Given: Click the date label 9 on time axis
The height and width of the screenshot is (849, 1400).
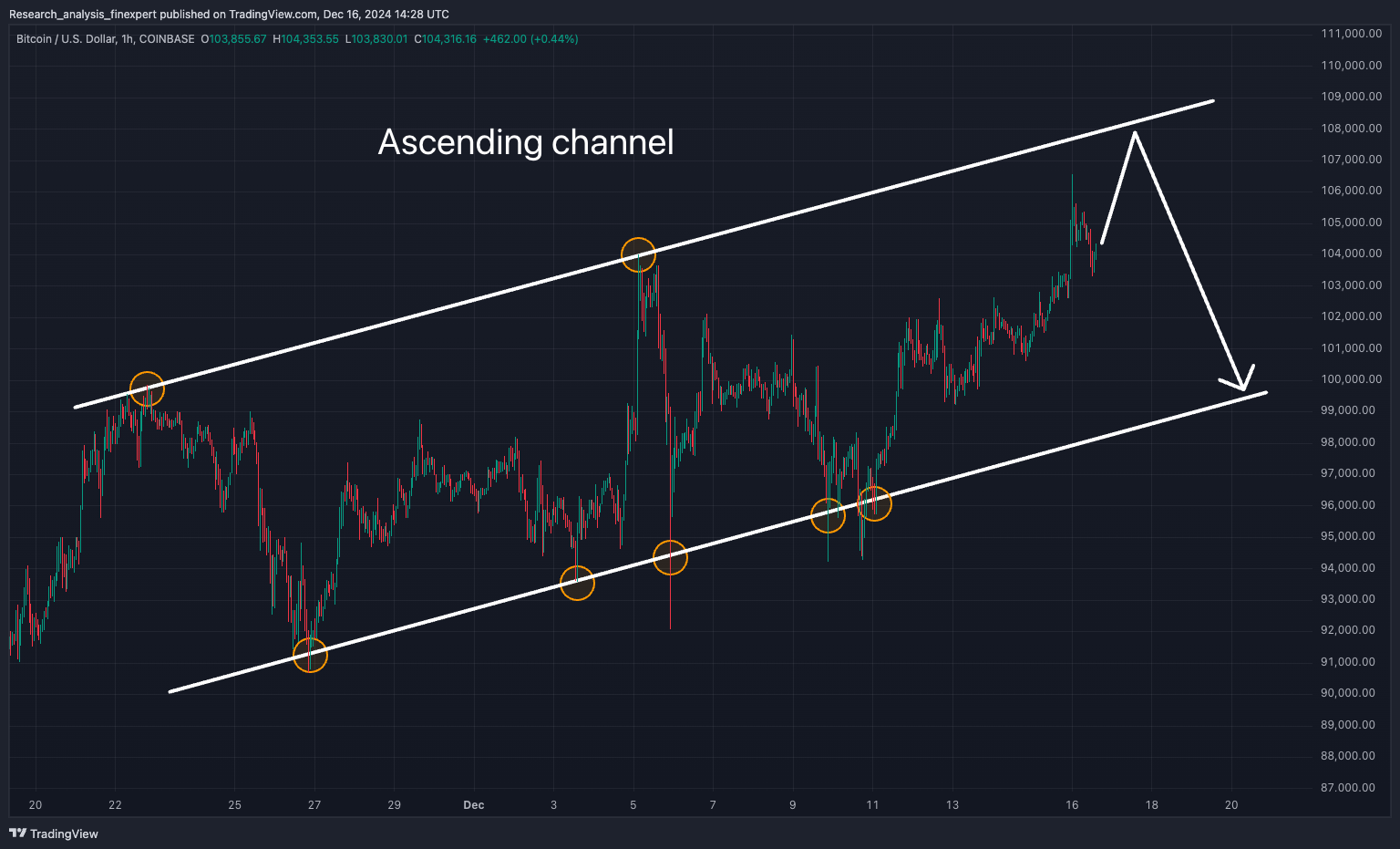Looking at the screenshot, I should (x=793, y=805).
